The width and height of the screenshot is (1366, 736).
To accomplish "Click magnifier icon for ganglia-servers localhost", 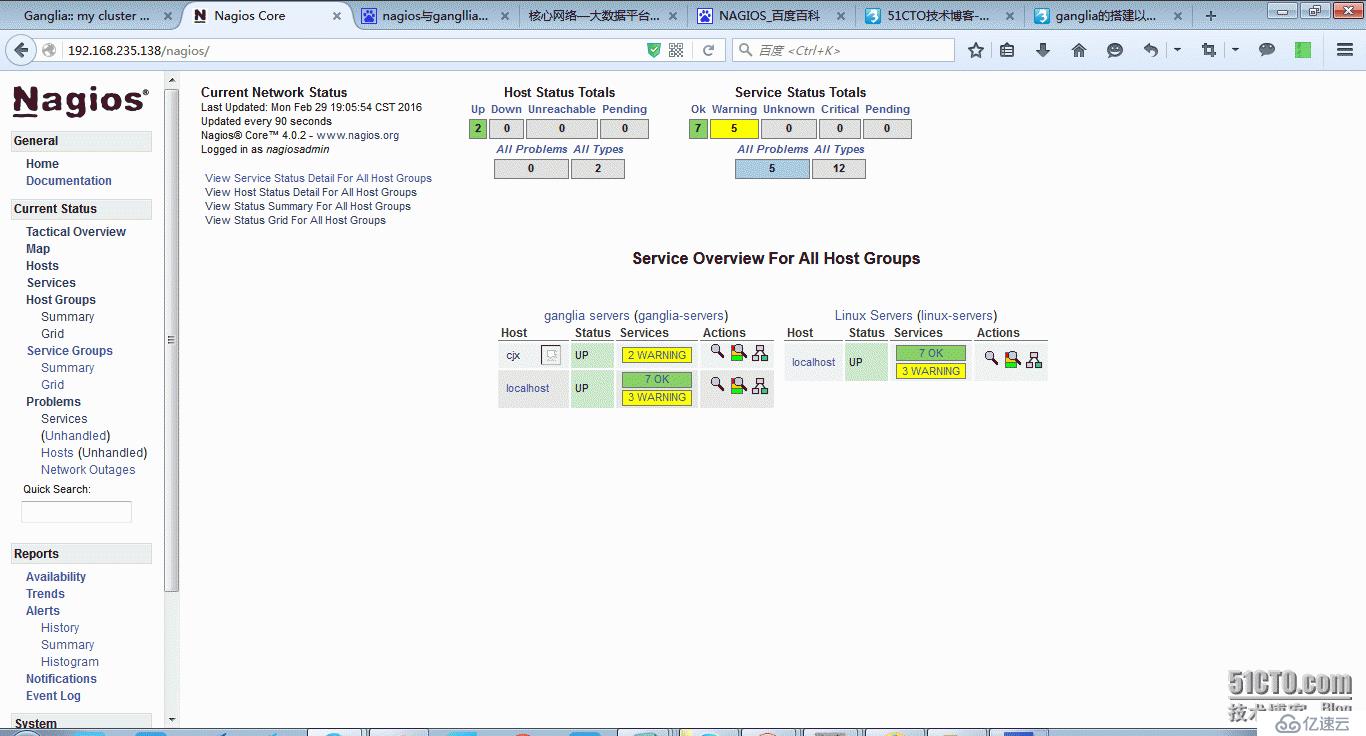I will point(717,384).
